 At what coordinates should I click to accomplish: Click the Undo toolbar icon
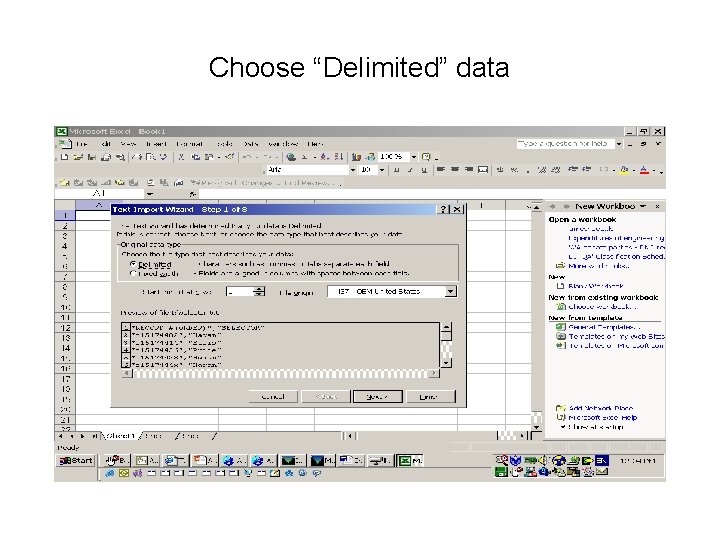click(x=247, y=157)
